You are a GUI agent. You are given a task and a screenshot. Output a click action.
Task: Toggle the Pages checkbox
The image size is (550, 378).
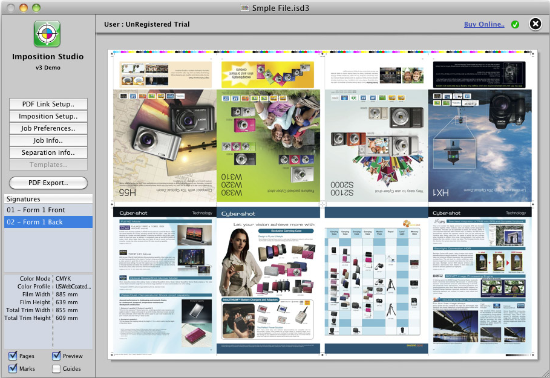pos(13,356)
